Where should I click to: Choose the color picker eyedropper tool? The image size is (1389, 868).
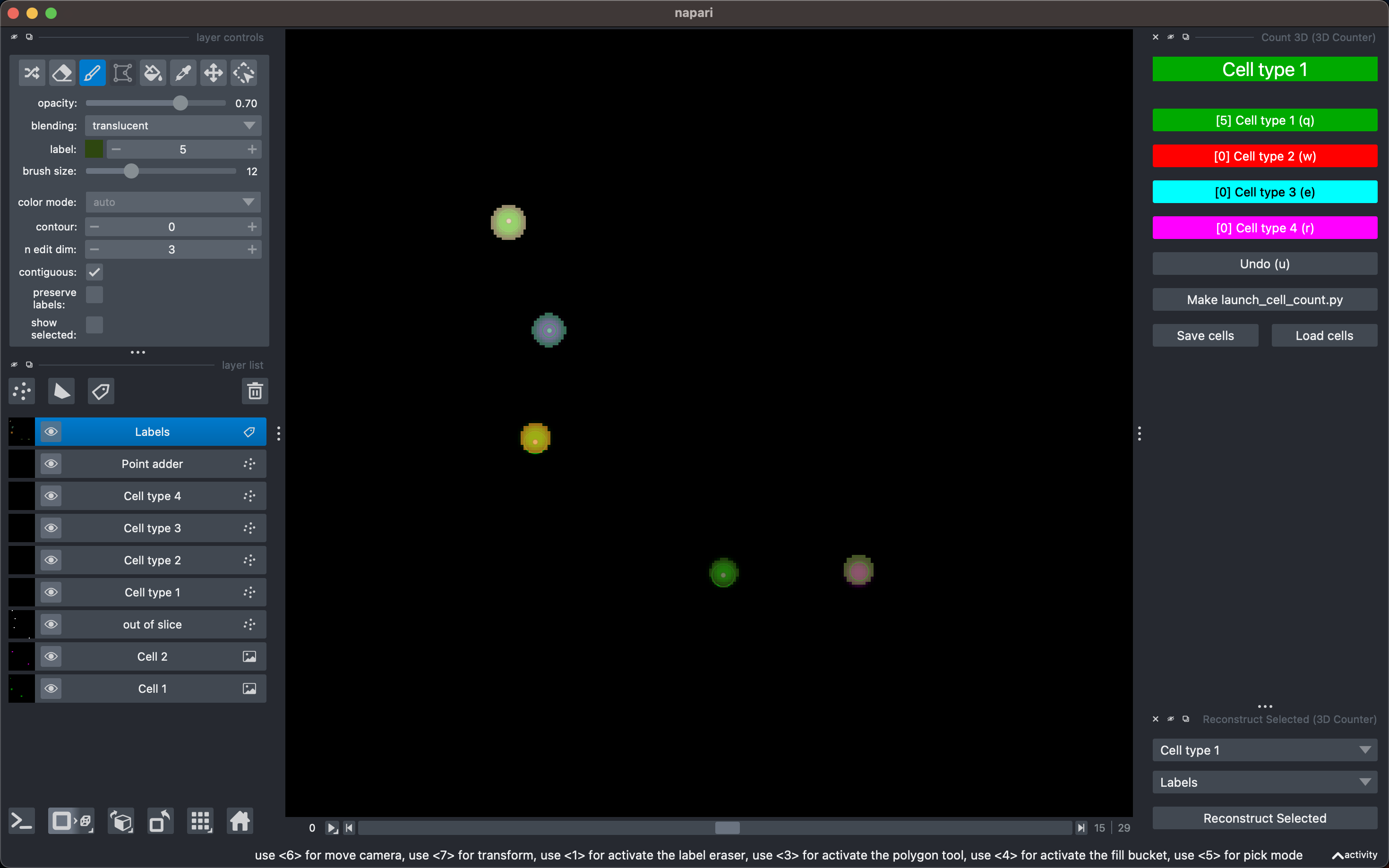(x=183, y=73)
